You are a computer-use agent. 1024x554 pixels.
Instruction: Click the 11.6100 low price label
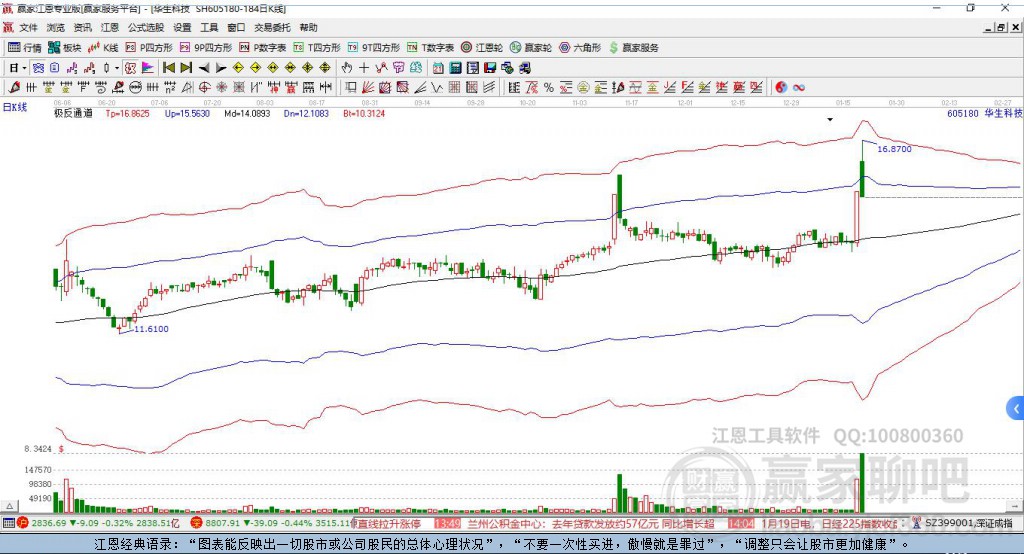[x=151, y=329]
